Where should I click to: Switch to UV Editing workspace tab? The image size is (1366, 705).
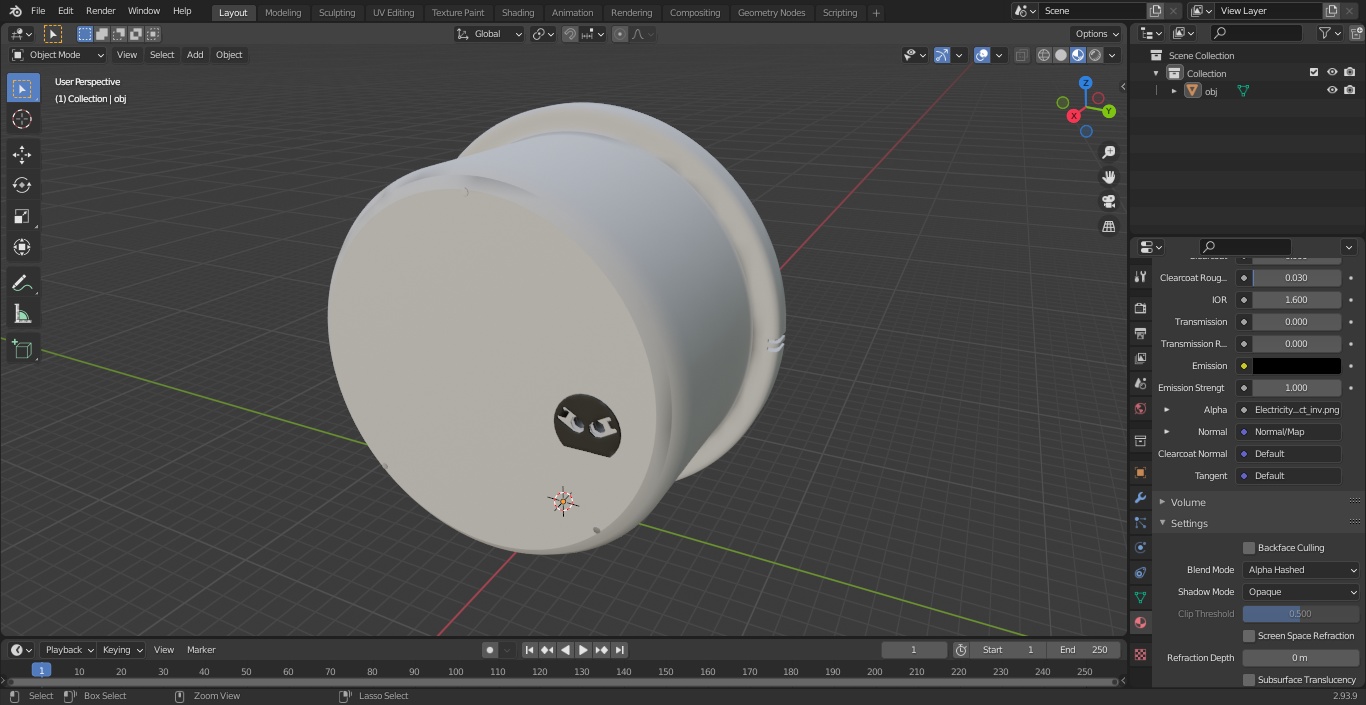(x=393, y=12)
